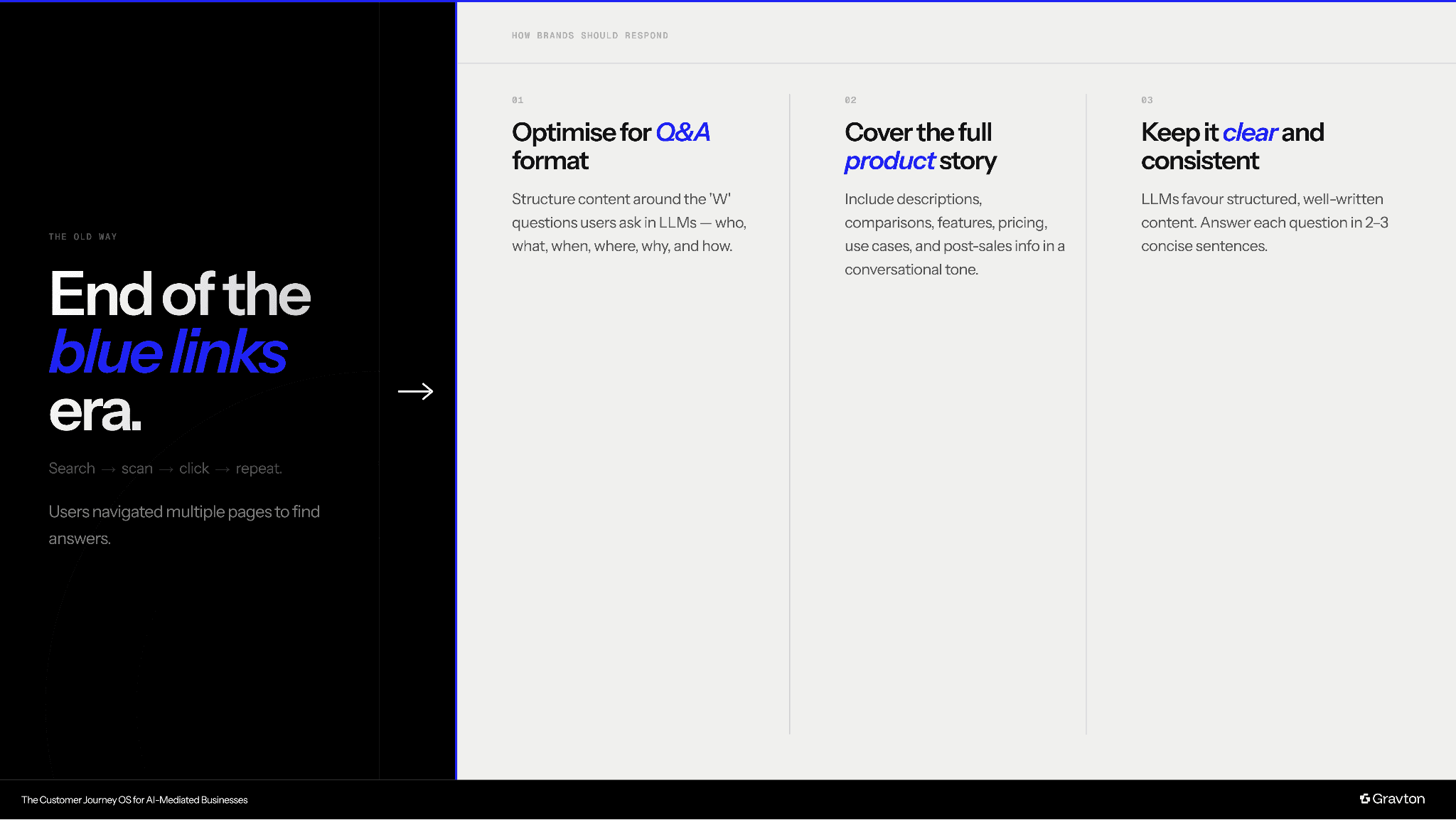Click the arrow between Search and scan
This screenshot has height=820, width=1456.
click(108, 469)
